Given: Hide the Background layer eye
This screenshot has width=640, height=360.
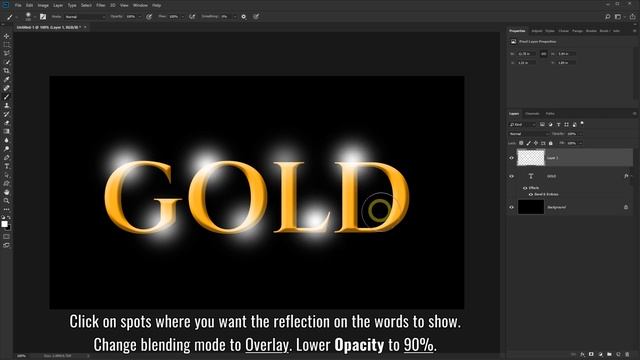Looking at the screenshot, I should pyautogui.click(x=511, y=207).
